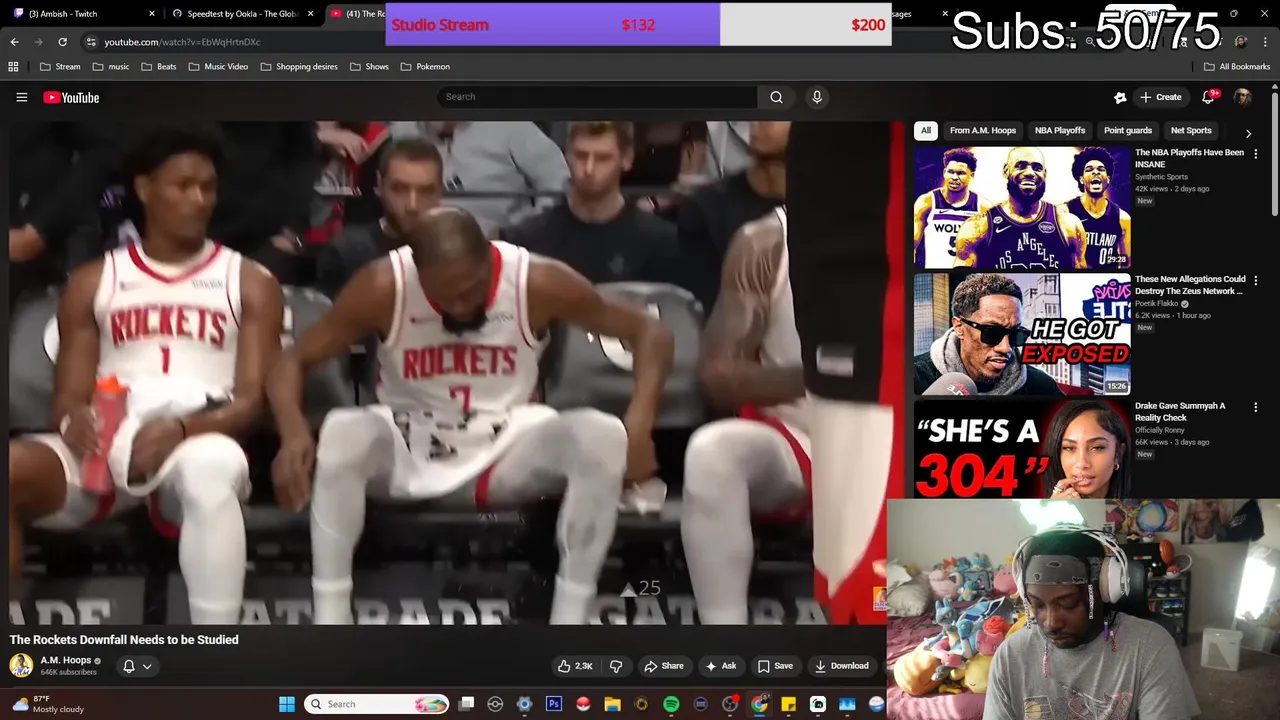1280x720 pixels.
Task: Show more filter chips with right arrow
Action: [1248, 132]
